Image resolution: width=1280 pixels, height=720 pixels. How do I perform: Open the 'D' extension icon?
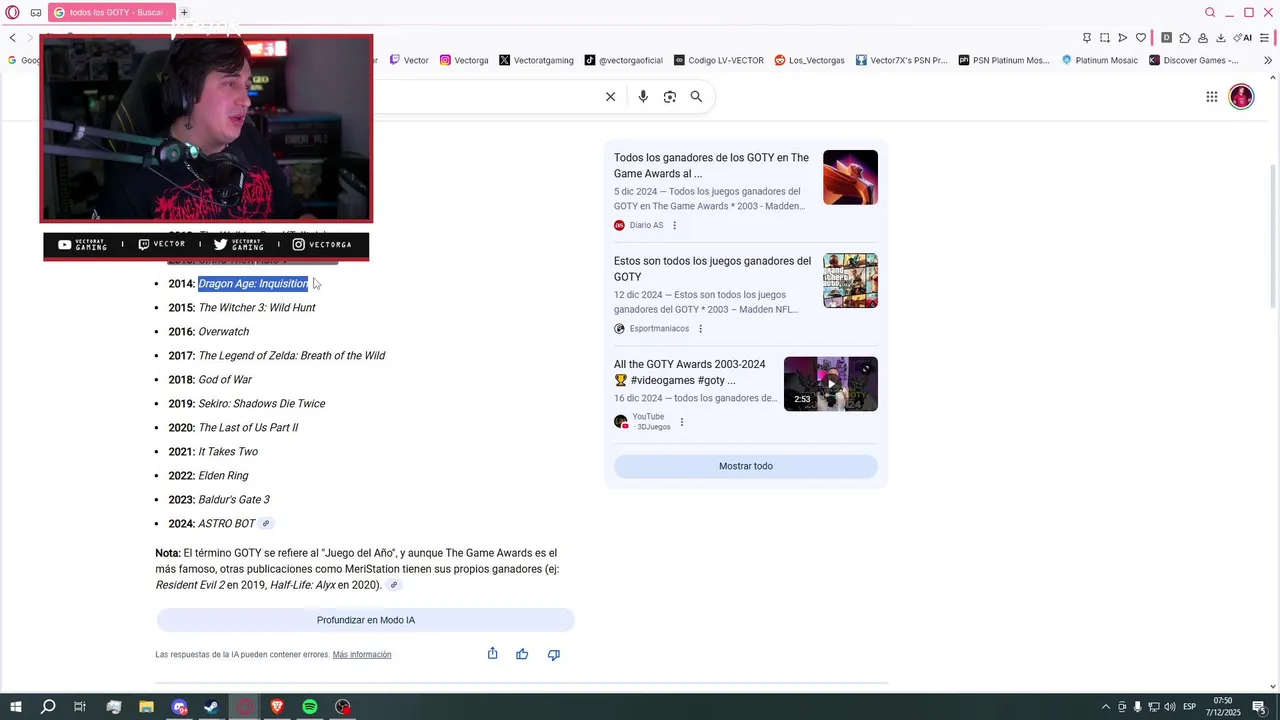click(x=1166, y=38)
